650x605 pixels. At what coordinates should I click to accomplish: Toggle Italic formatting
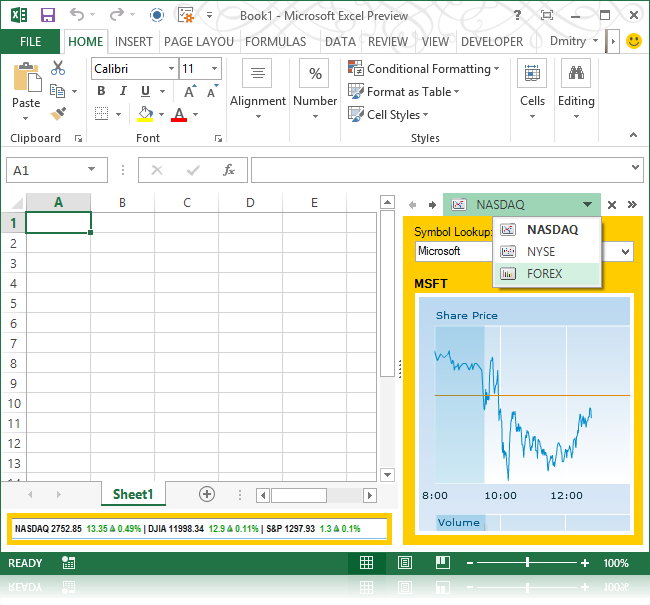point(123,91)
